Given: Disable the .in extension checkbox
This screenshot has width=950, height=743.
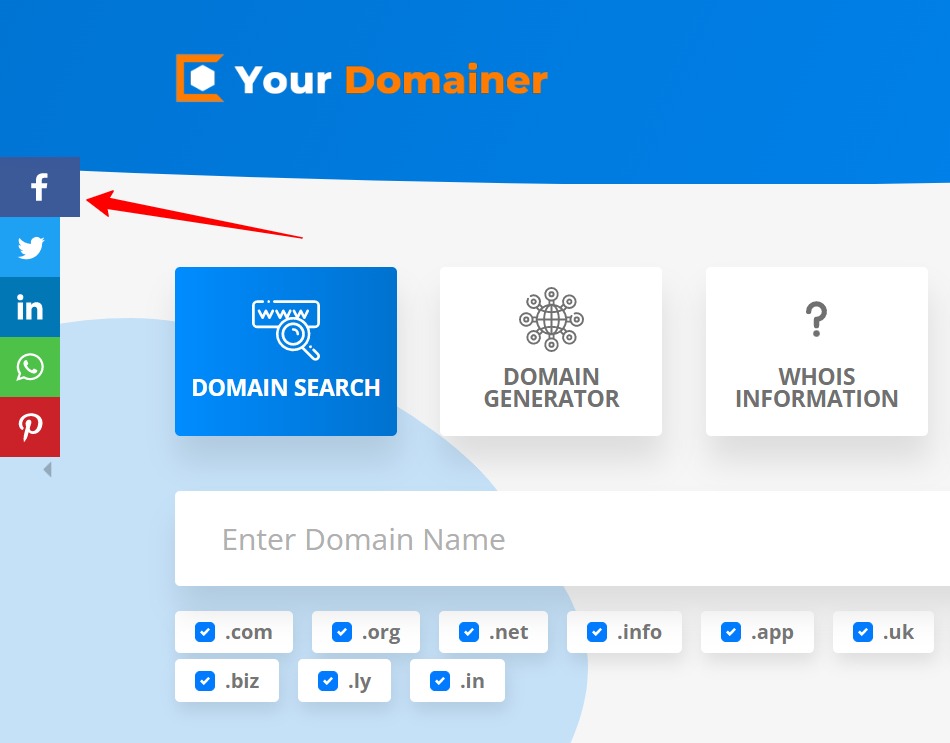Looking at the screenshot, I should 440,681.
